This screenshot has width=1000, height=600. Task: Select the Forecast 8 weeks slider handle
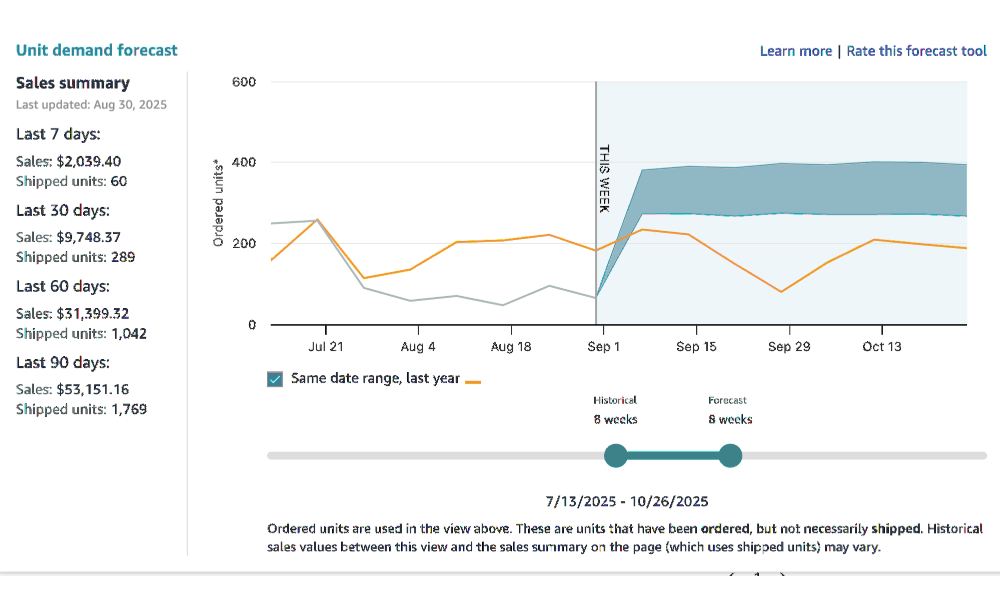[x=731, y=455]
